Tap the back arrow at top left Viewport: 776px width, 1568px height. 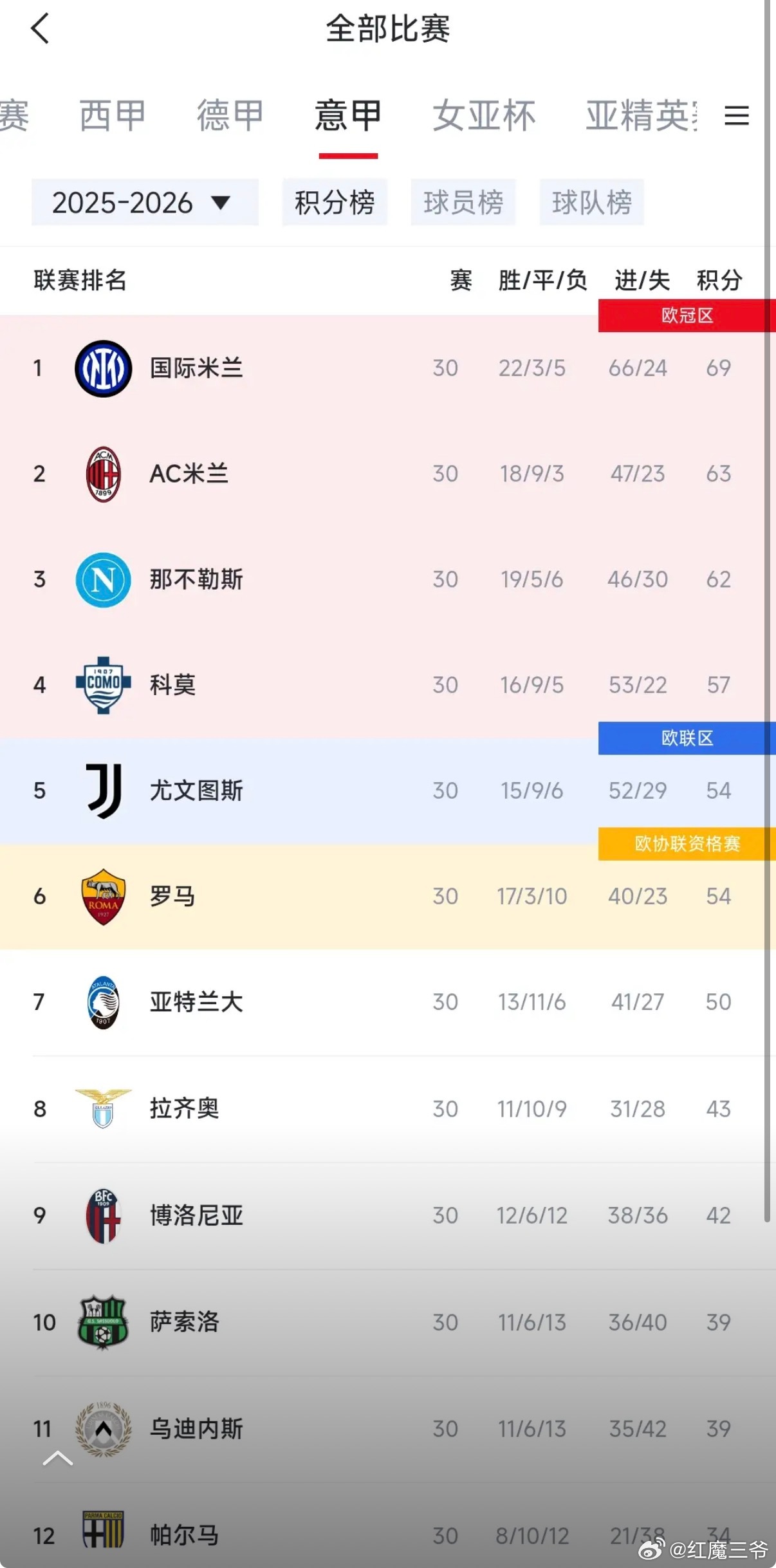41,29
